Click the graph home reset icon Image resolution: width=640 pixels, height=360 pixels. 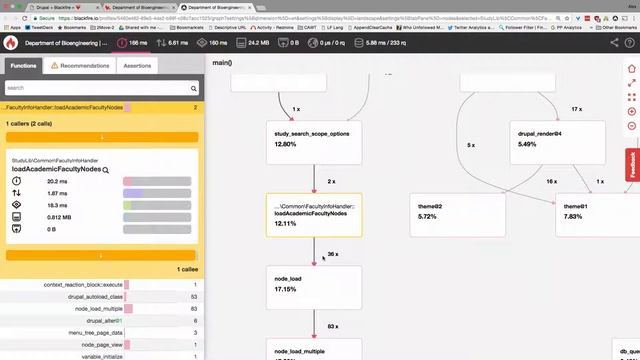tap(631, 69)
